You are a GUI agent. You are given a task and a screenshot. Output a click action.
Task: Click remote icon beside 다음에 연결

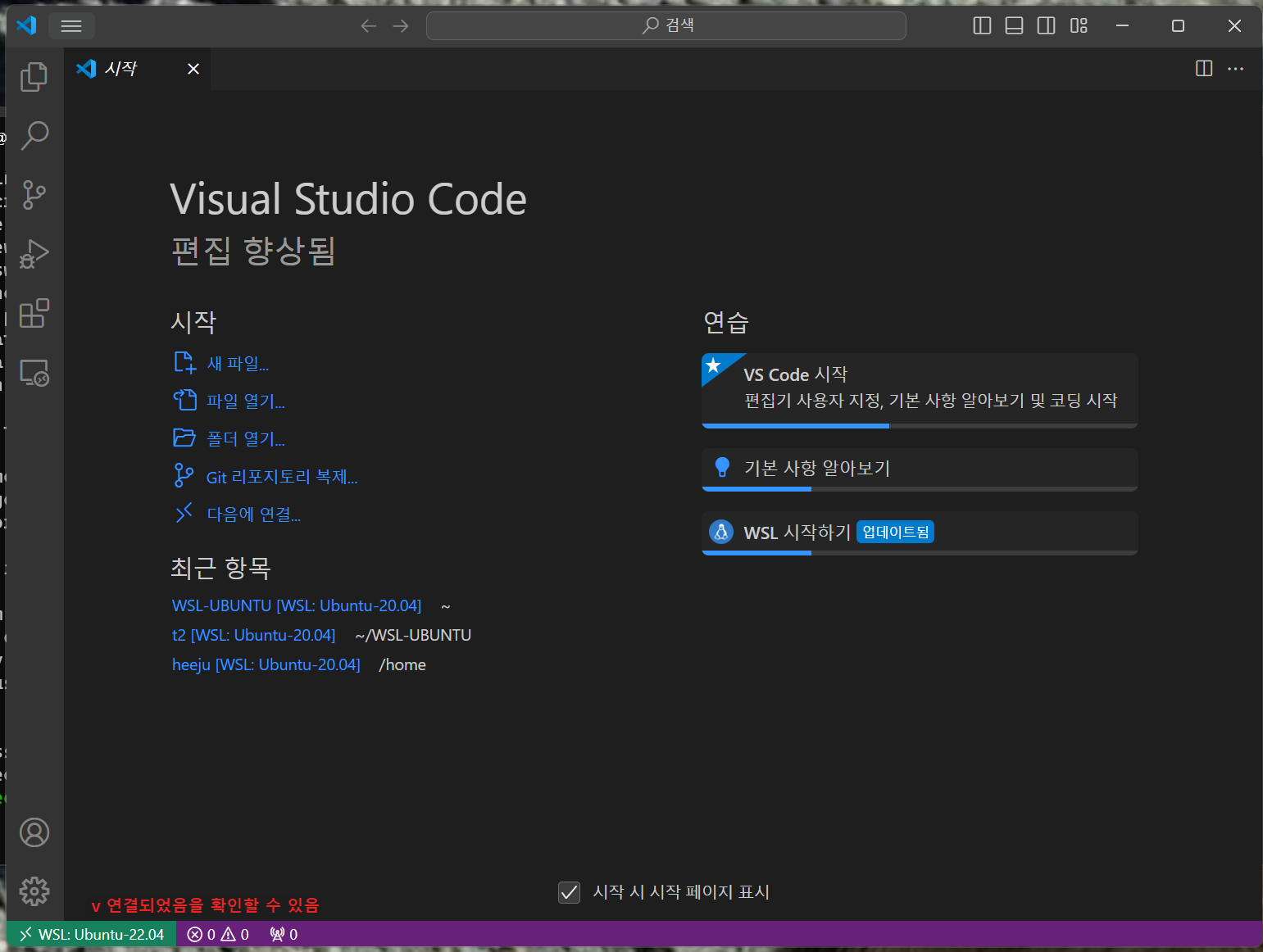(184, 513)
